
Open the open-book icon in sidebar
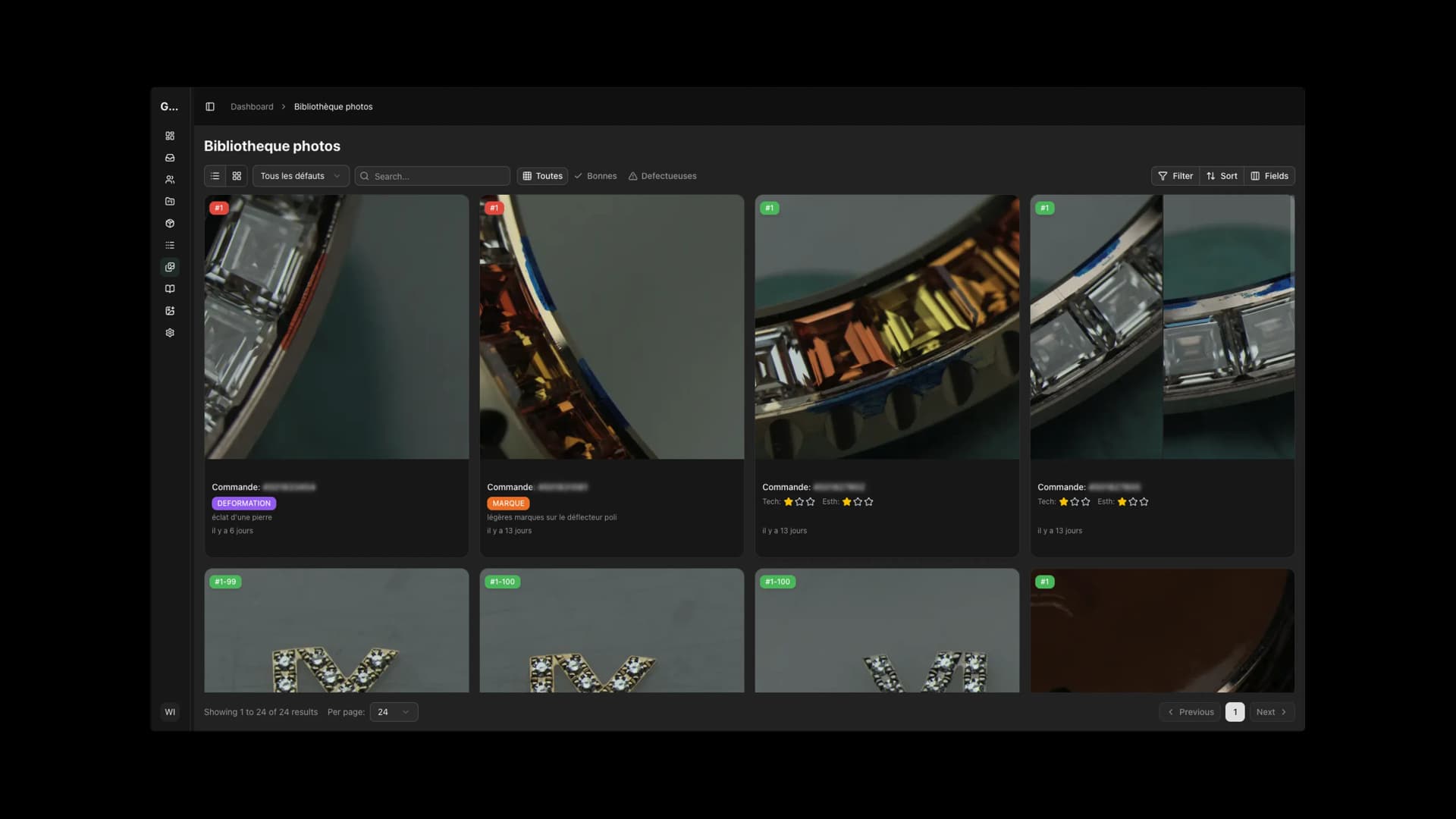tap(170, 289)
